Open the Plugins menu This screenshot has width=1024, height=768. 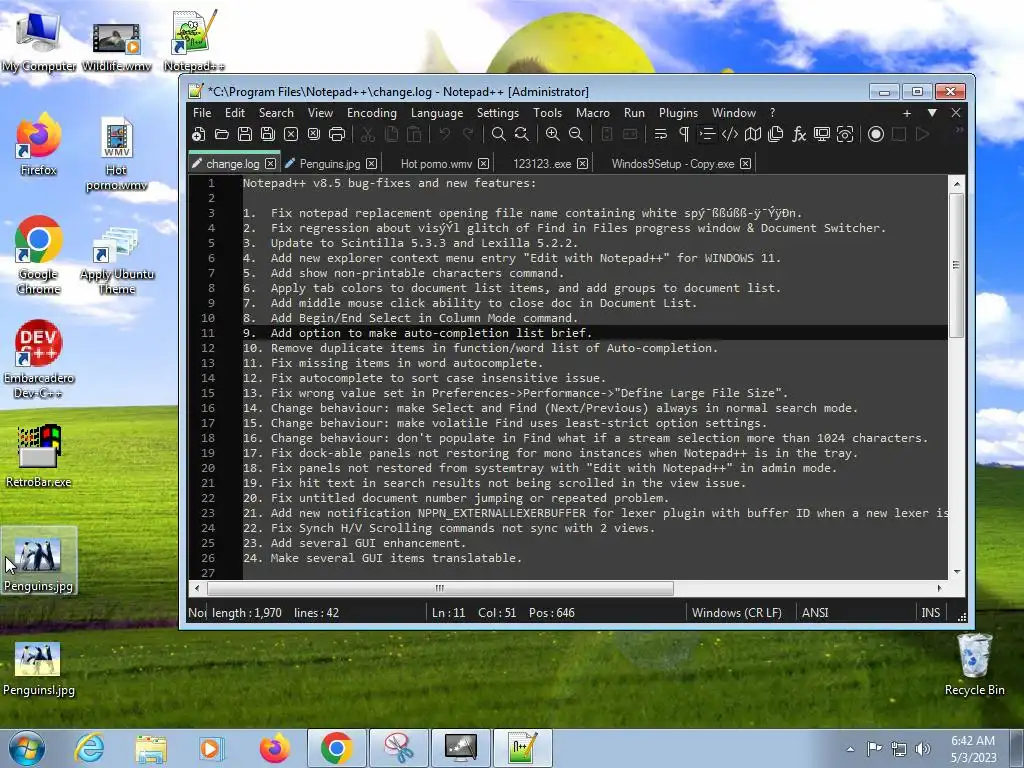click(x=678, y=113)
